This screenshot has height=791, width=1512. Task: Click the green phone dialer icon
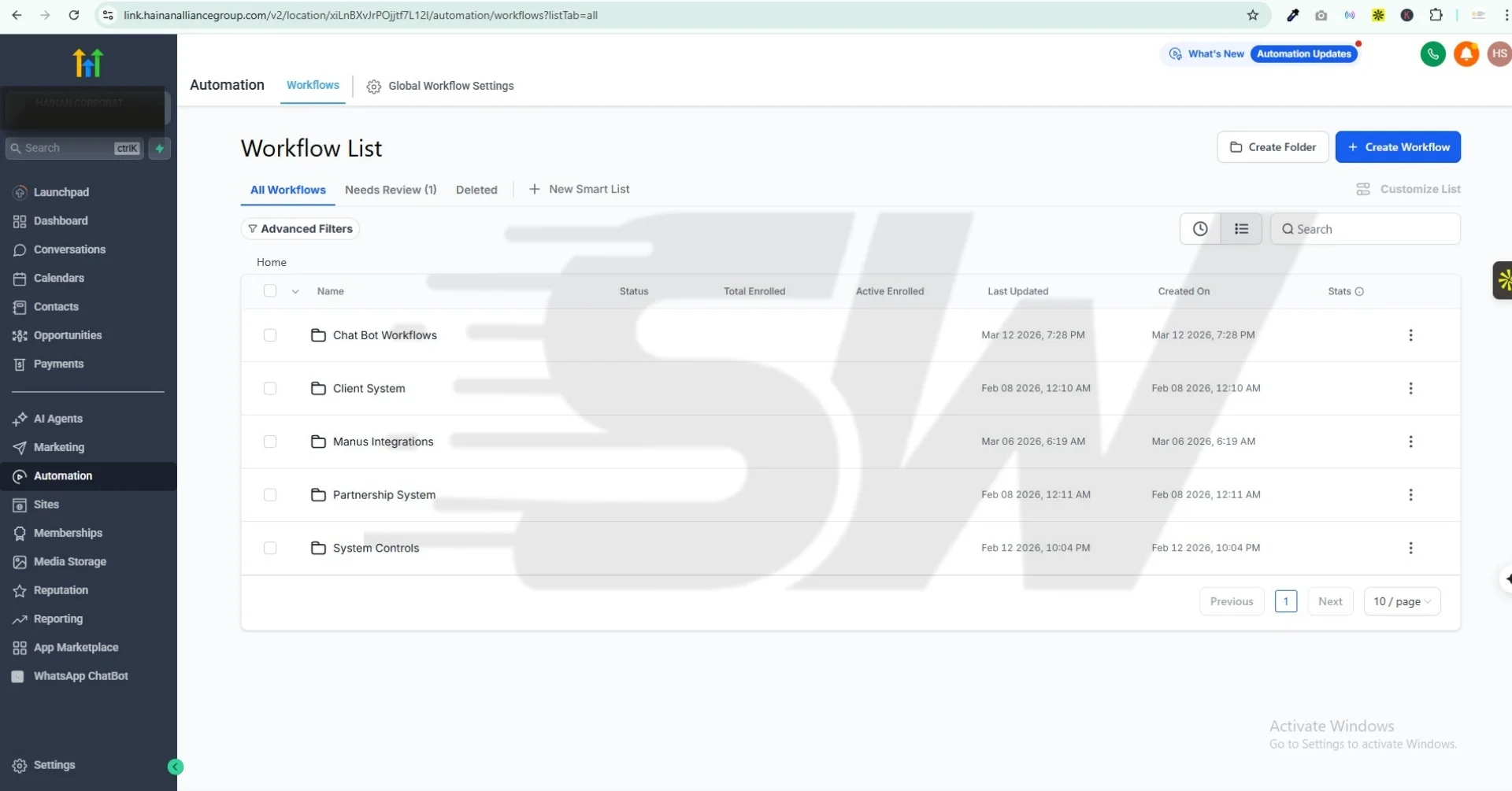[1432, 54]
